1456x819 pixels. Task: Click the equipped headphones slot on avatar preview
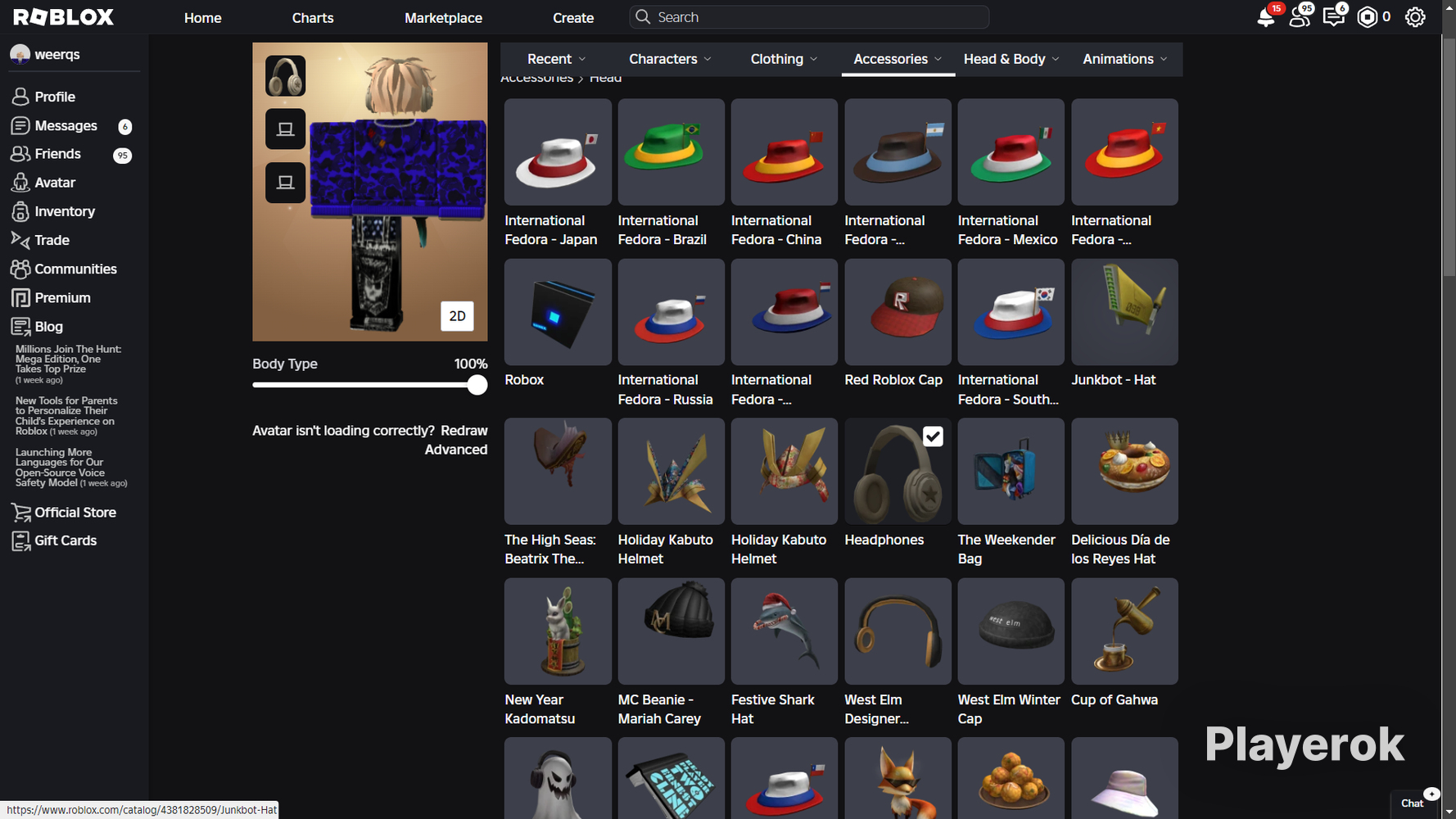[285, 76]
